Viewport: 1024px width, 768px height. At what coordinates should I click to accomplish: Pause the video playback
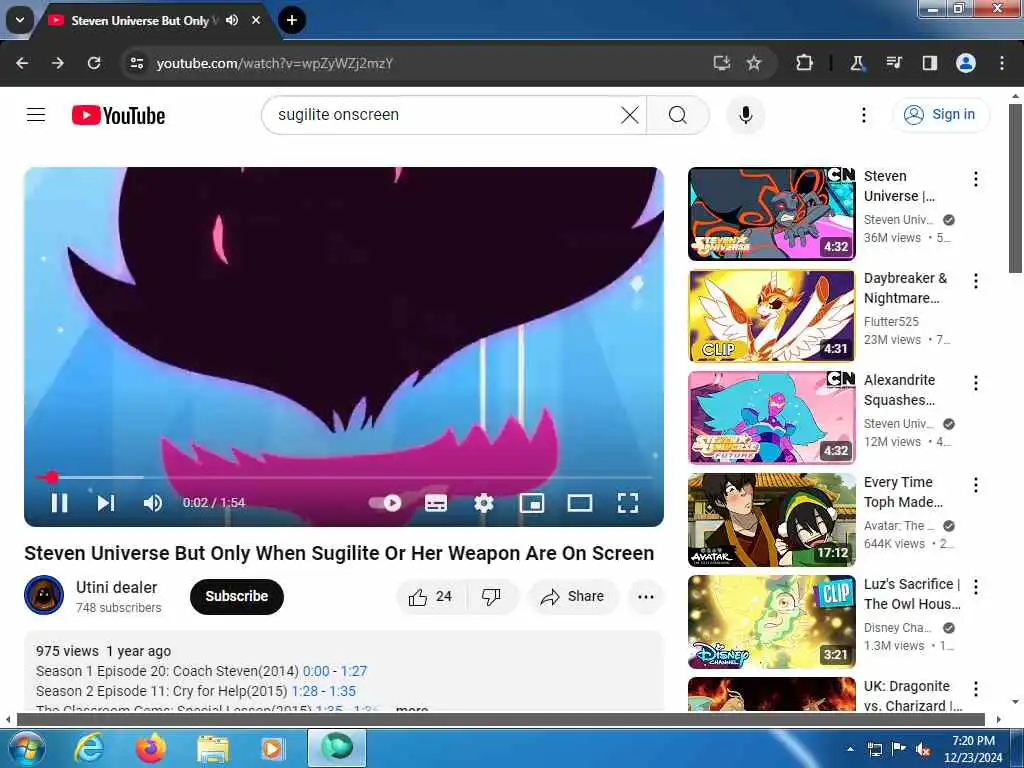(x=59, y=503)
